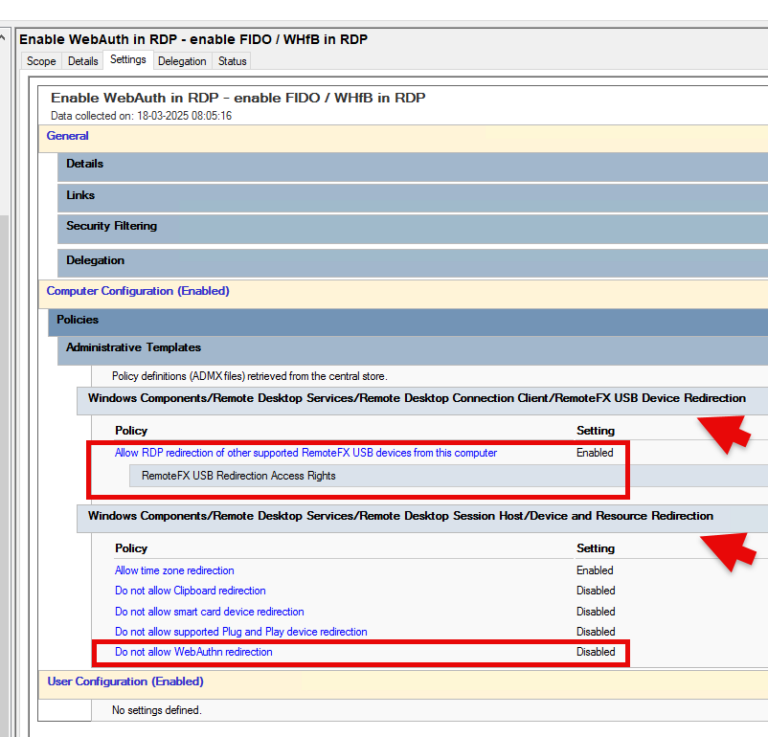Collapse User Configuration (Enabled) section
The image size is (768, 737).
tap(125, 682)
